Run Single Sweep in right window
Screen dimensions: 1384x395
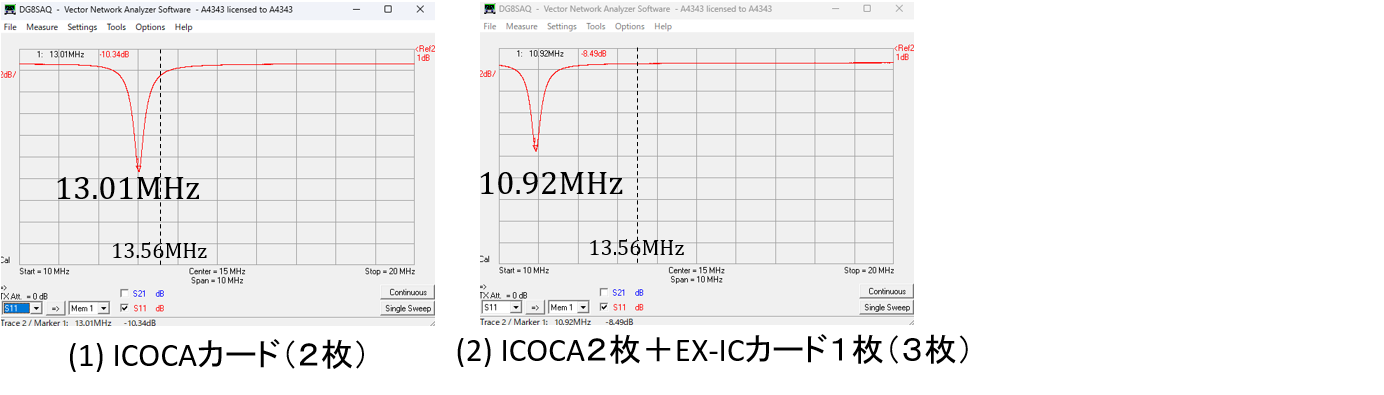tap(886, 307)
